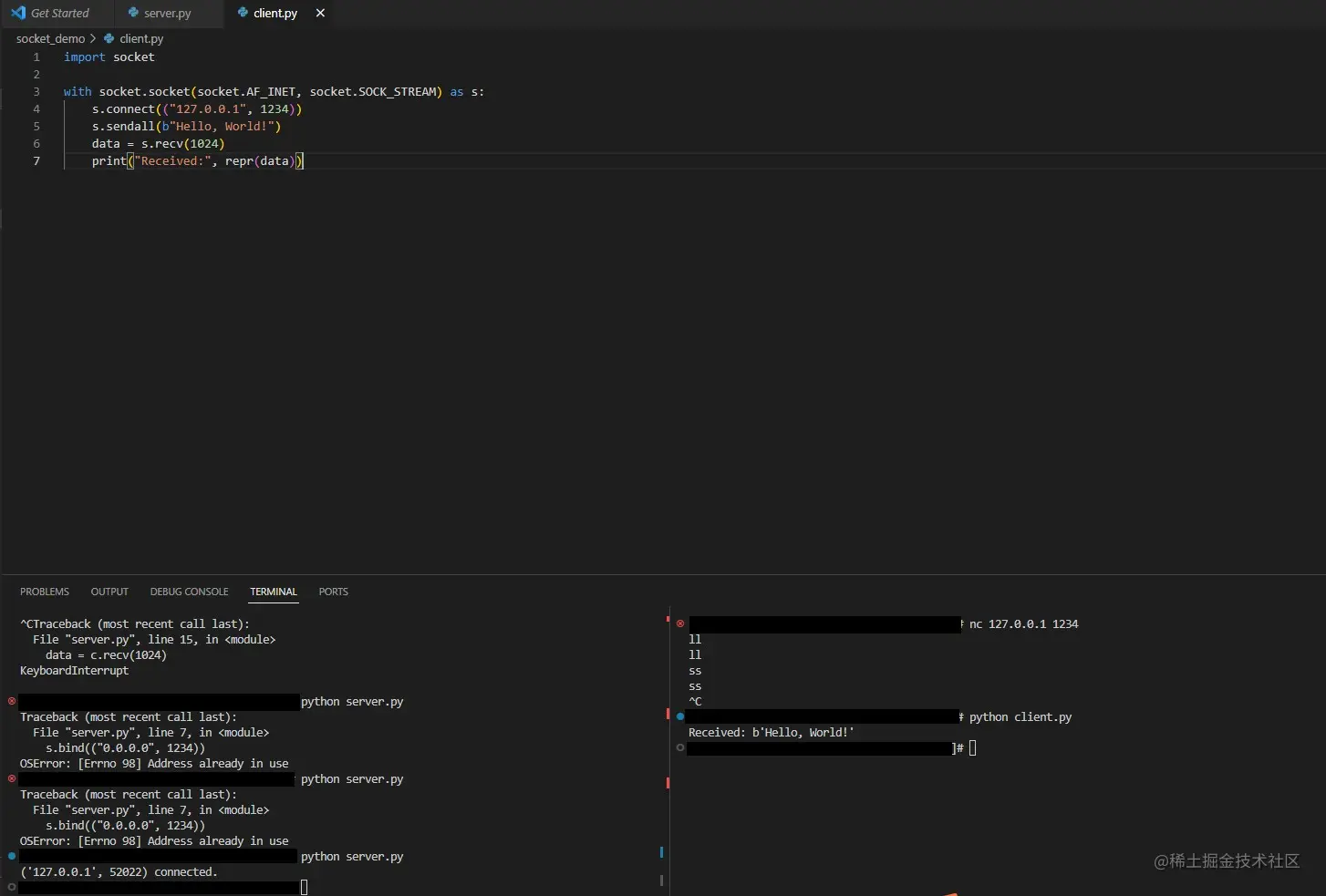The image size is (1326, 896).
Task: Click '^CTraceback (most recent call last):' terminal line
Action: pyautogui.click(x=135, y=623)
